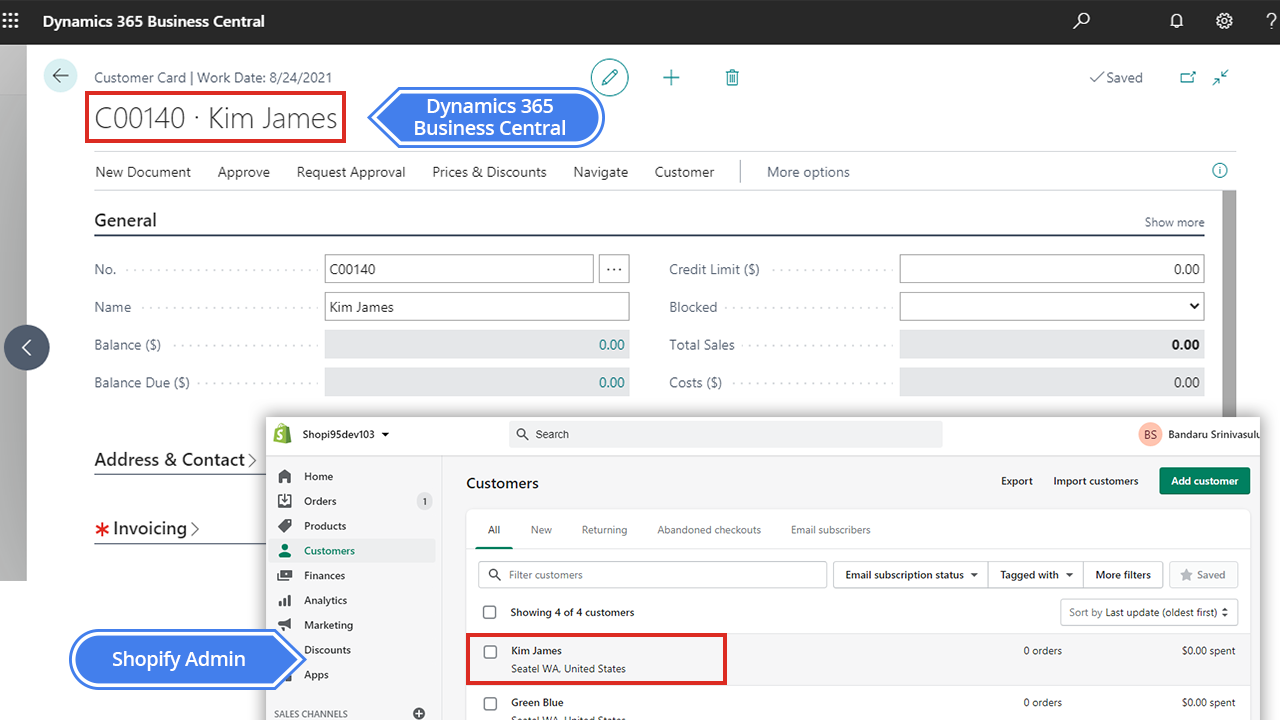
Task: Click Show more on the General section
Action: (x=1173, y=222)
